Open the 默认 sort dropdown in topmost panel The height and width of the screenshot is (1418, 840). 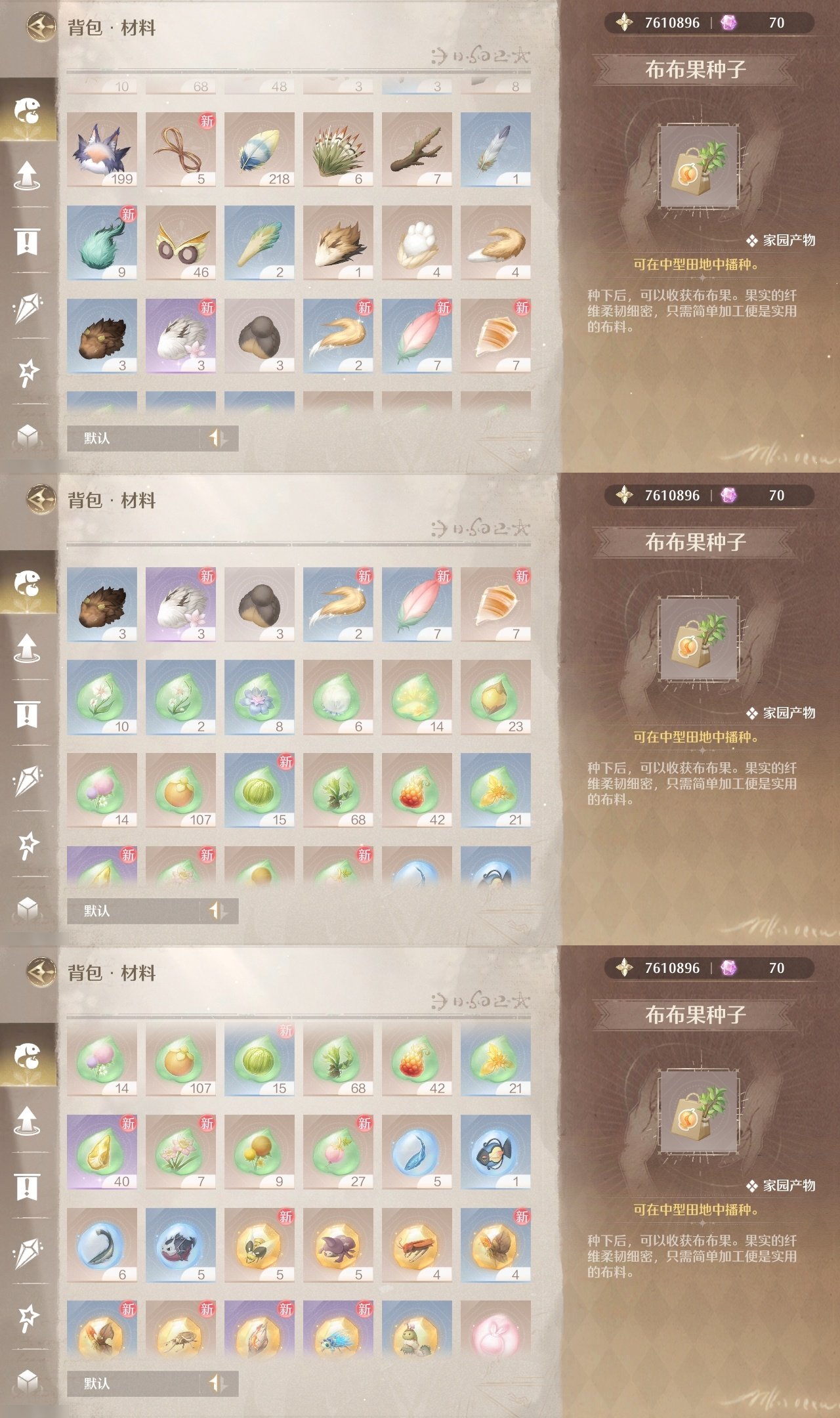tap(133, 438)
